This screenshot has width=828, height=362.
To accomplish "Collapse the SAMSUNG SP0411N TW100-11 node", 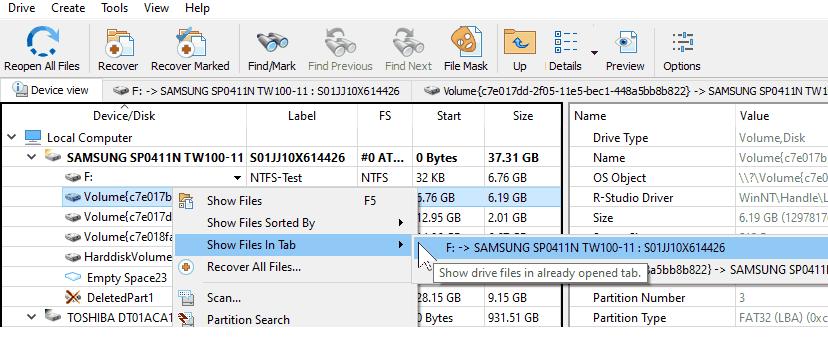I will [32, 157].
